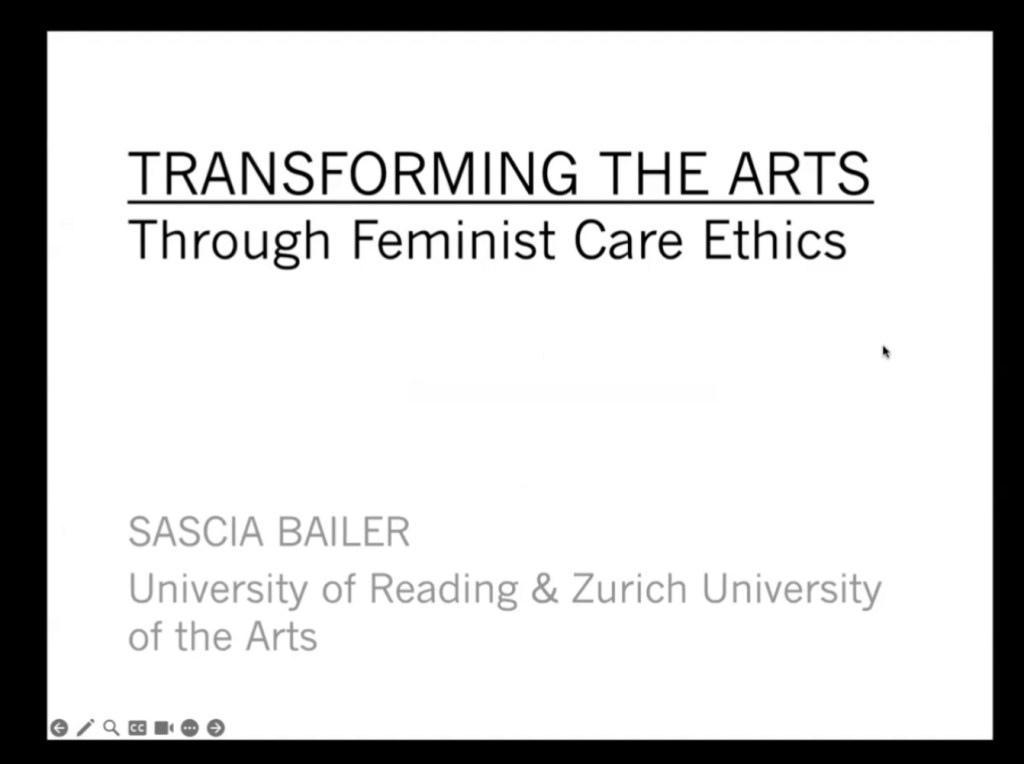Click the last line "of the Arts"

tap(222, 636)
